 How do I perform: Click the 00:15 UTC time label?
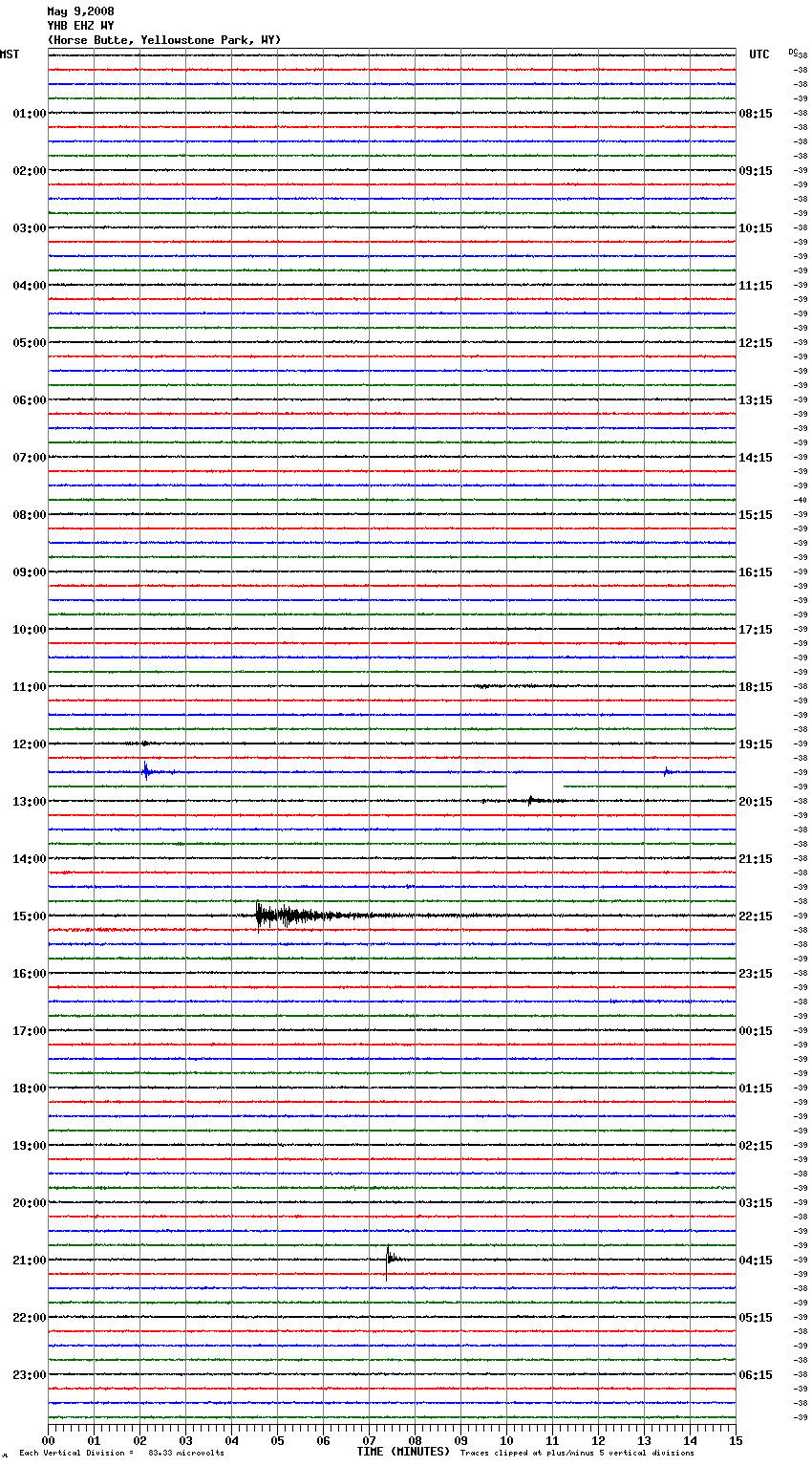coord(756,1031)
